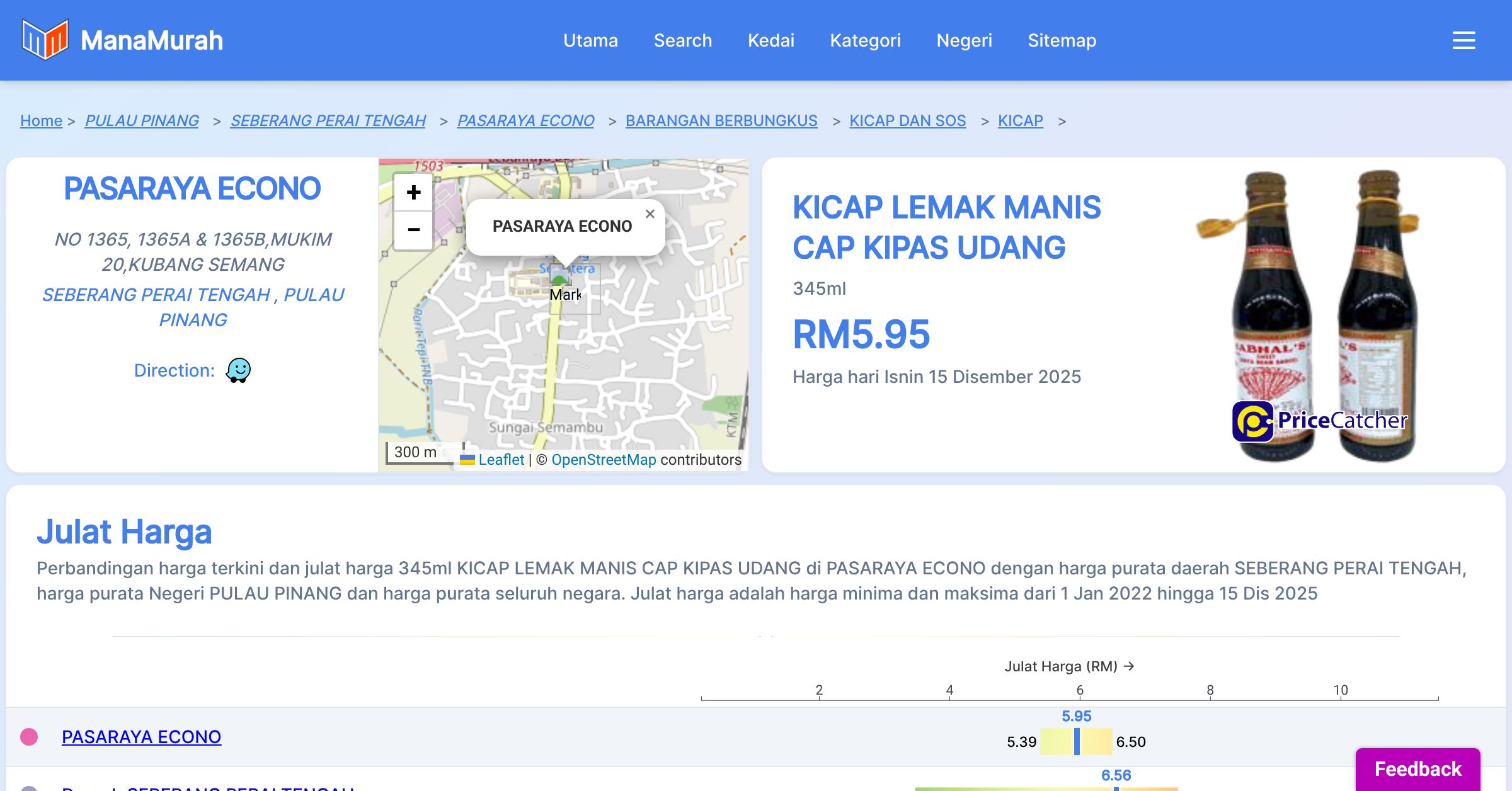Click the ManaMurah logo icon
Screen dimensions: 1512x791
click(44, 40)
